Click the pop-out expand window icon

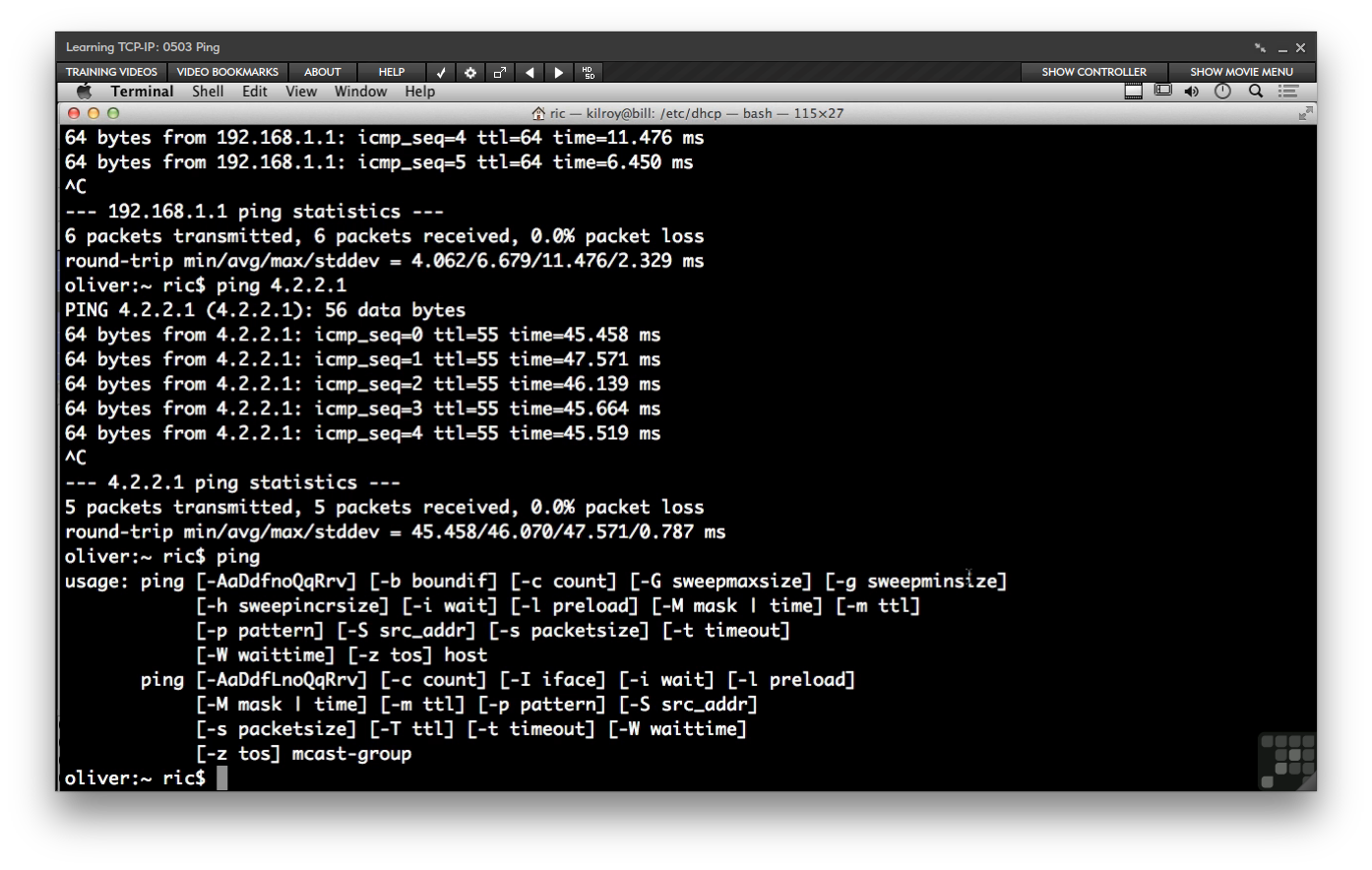coord(500,72)
